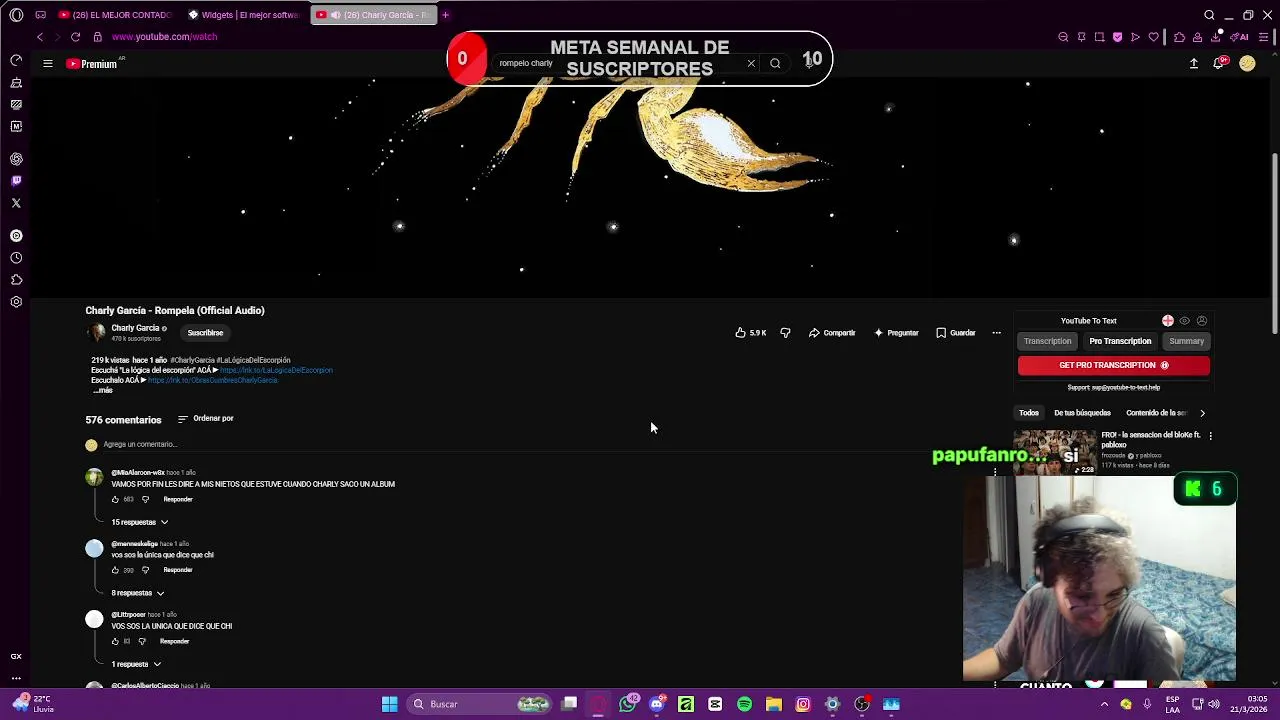Select the Summary tab

(x=1186, y=341)
